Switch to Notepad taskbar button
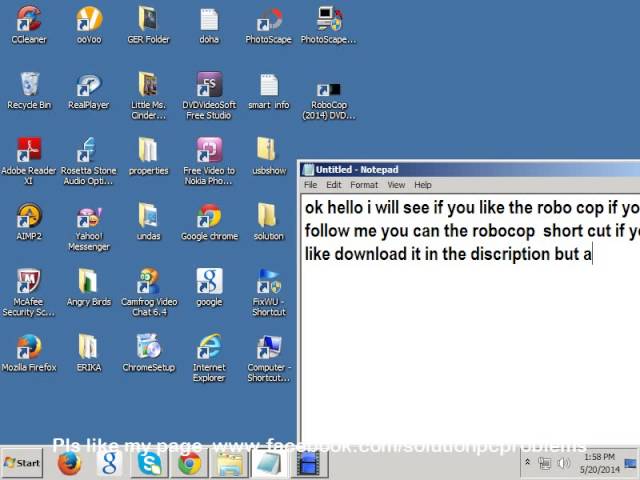This screenshot has width=640, height=480. 269,463
